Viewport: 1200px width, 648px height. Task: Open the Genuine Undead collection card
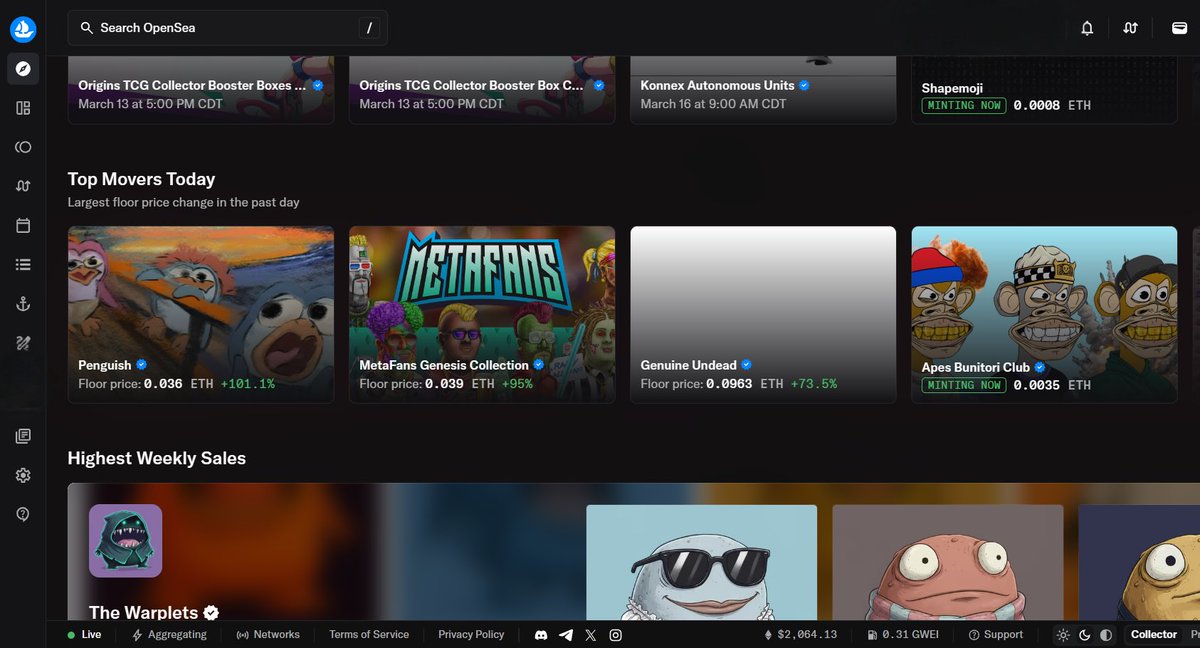[763, 315]
